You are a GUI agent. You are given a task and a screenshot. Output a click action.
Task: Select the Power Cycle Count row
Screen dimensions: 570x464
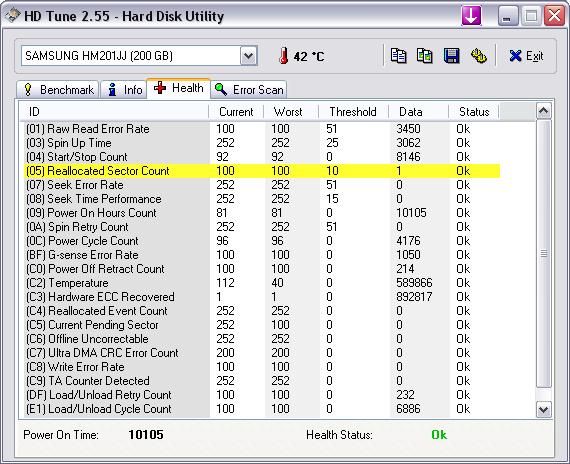[x=262, y=241]
